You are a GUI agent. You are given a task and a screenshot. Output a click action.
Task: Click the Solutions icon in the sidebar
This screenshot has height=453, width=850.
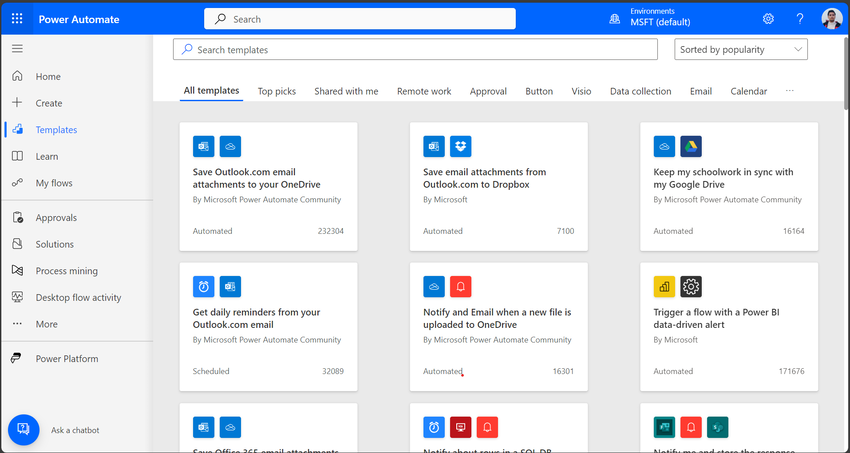tap(17, 244)
